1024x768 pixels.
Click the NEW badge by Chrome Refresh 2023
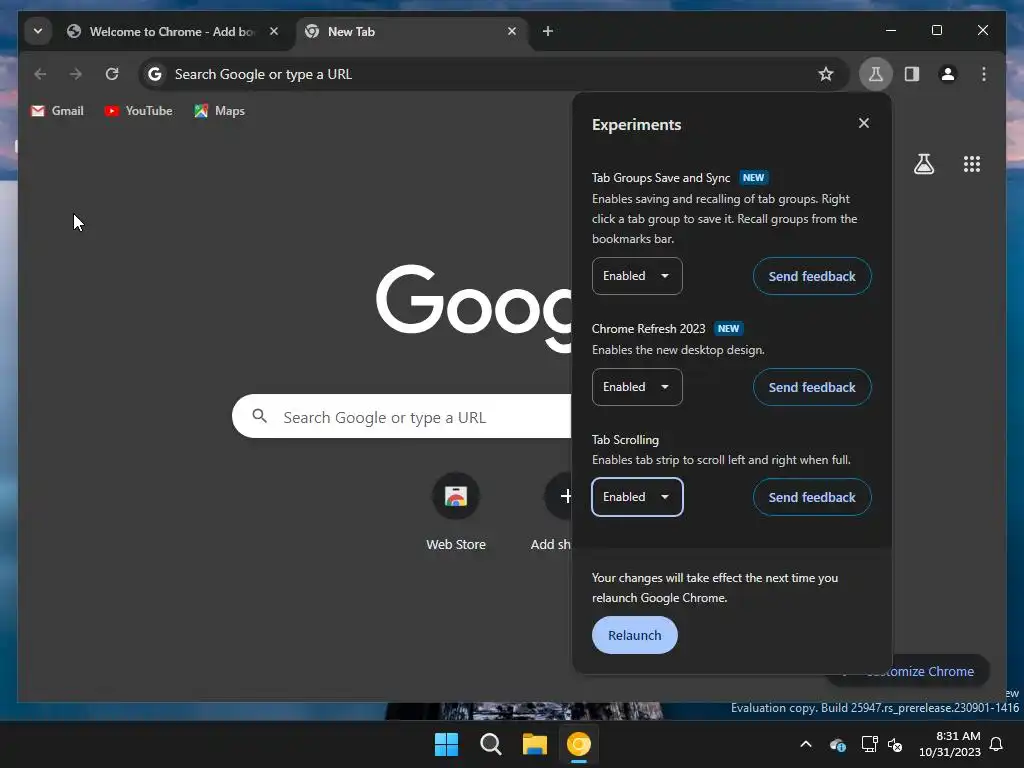728,328
